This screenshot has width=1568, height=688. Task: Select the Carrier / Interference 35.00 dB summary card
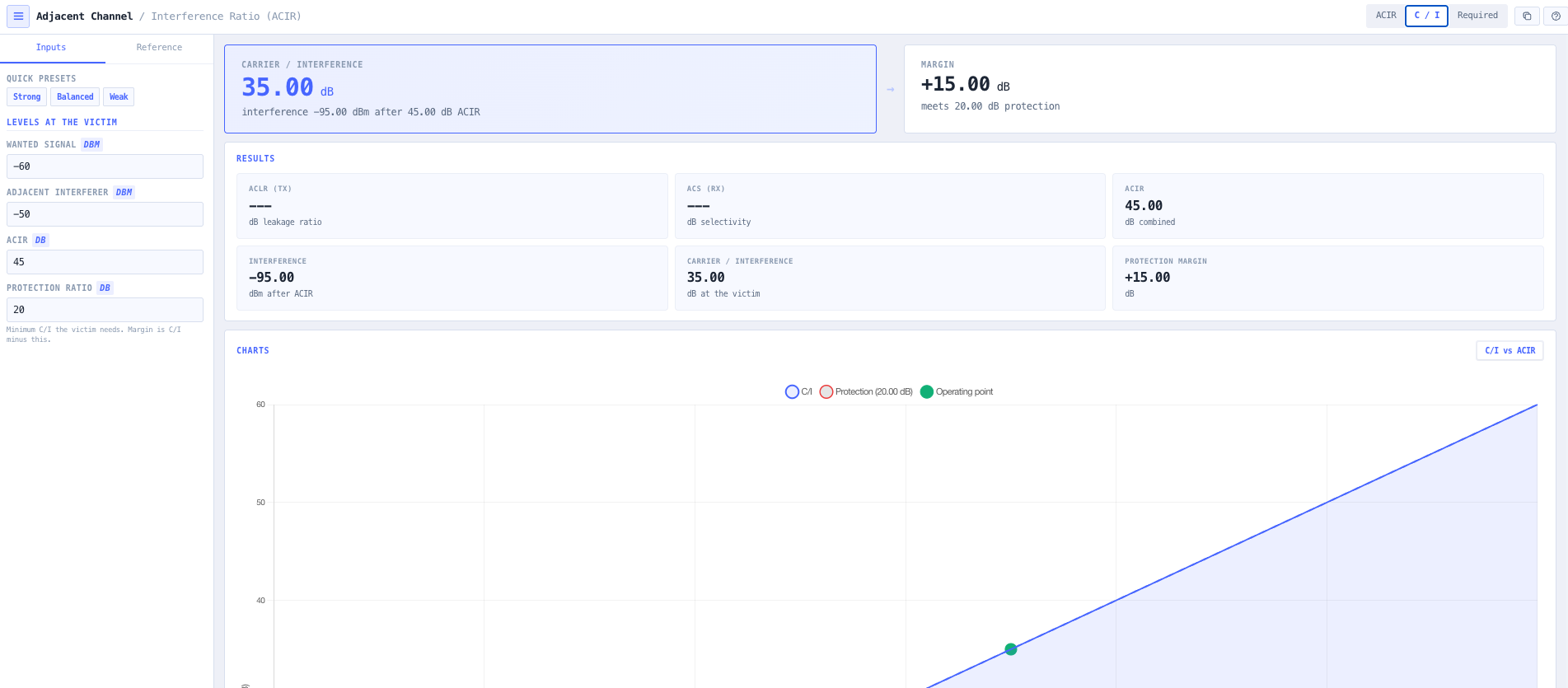[x=550, y=89]
